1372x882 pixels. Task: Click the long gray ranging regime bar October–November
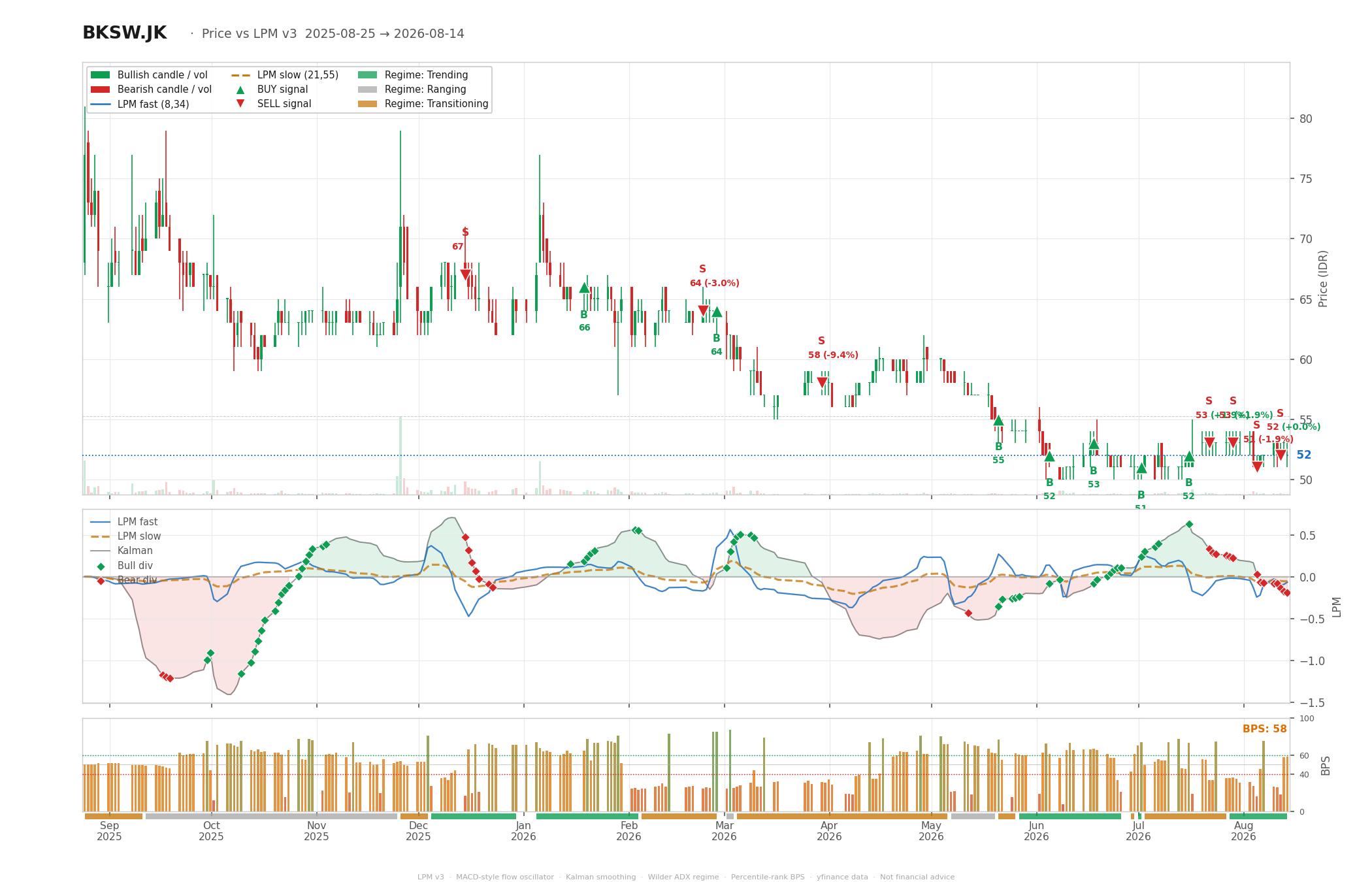[271, 816]
